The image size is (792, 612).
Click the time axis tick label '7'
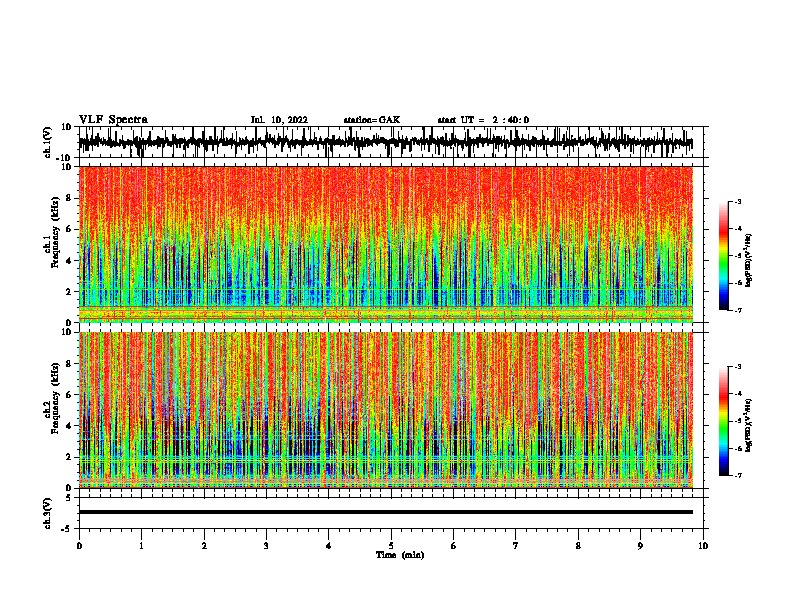click(x=516, y=546)
